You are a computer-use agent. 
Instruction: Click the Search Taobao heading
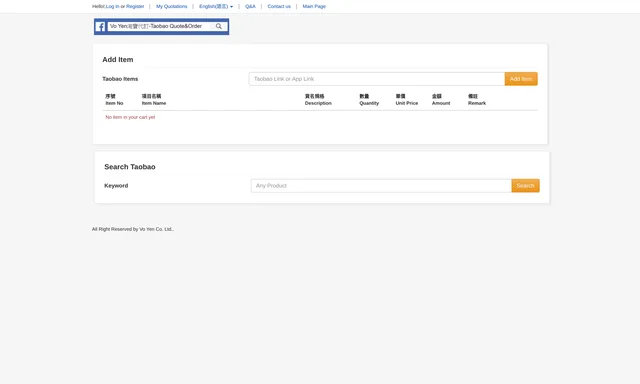point(130,167)
